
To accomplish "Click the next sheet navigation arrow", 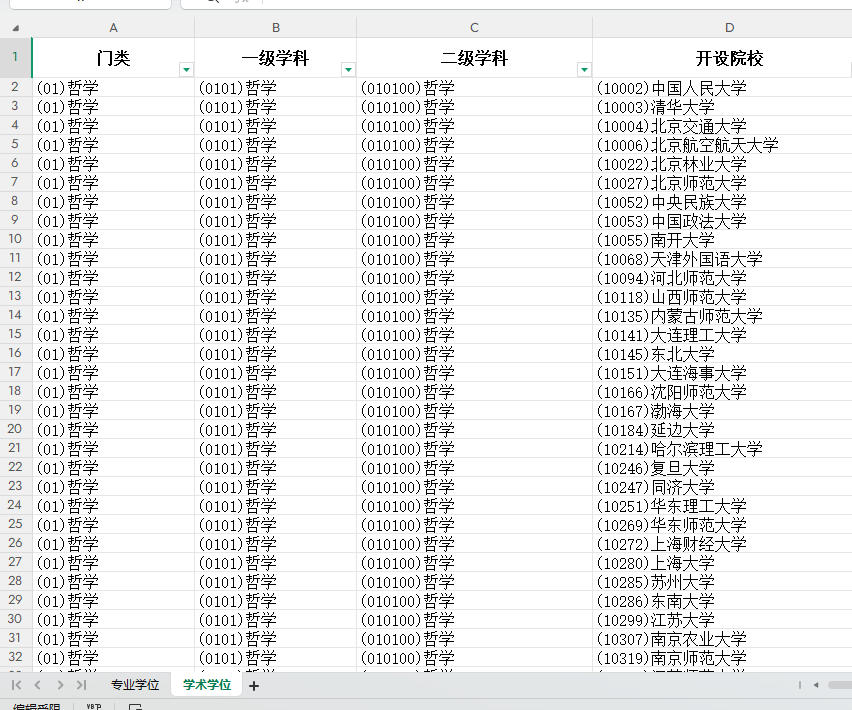I will [x=58, y=687].
